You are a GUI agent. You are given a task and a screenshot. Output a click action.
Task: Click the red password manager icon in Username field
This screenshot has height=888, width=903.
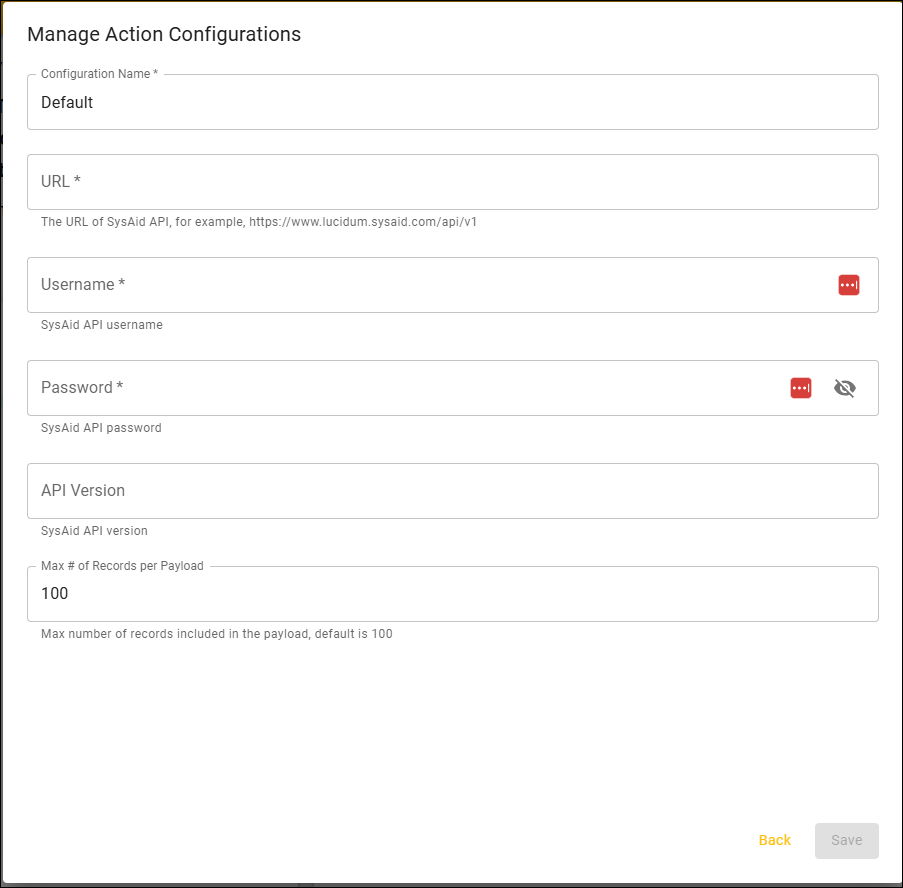pos(848,285)
